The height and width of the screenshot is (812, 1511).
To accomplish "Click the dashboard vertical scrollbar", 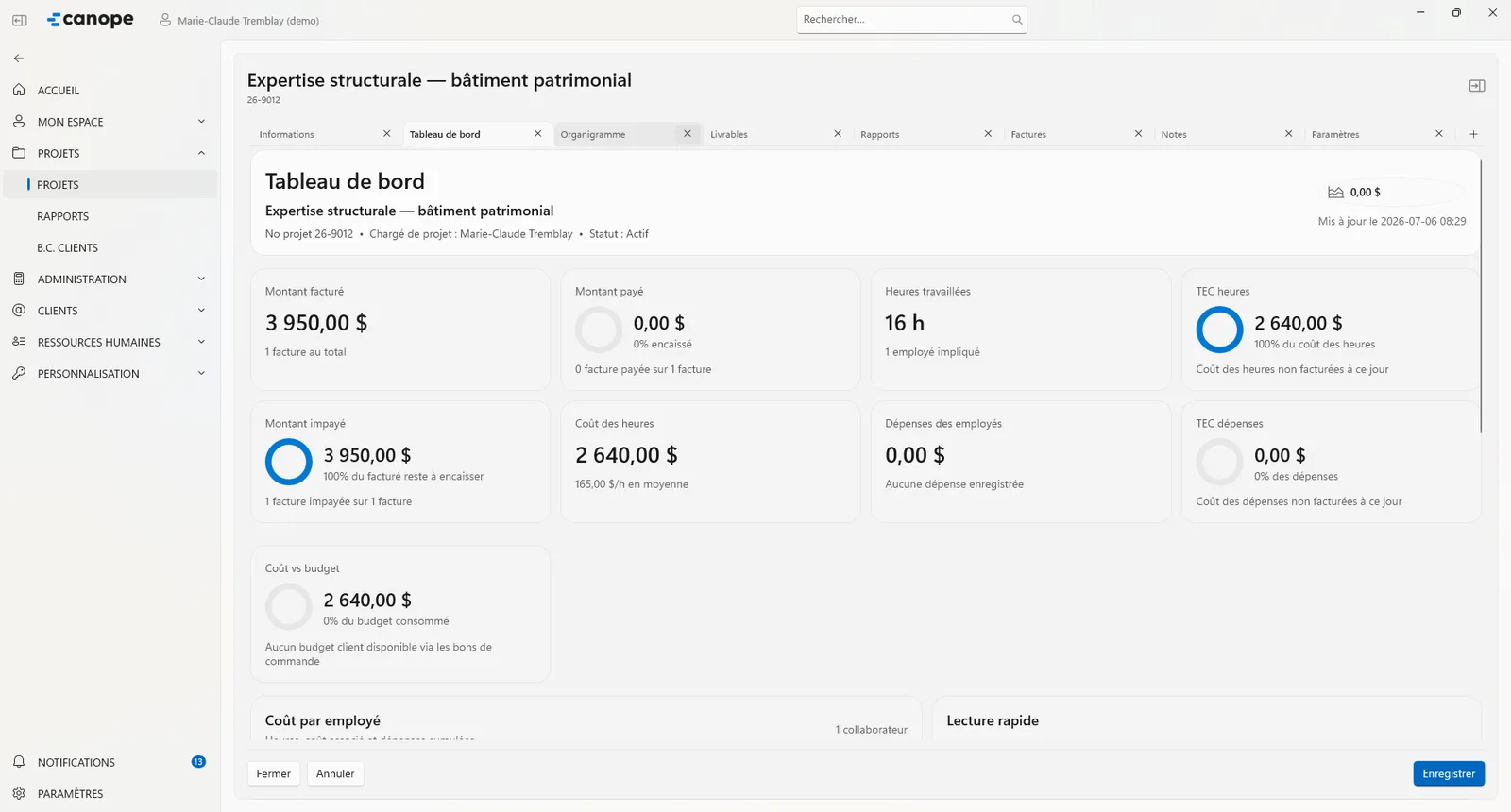I will point(1481,296).
